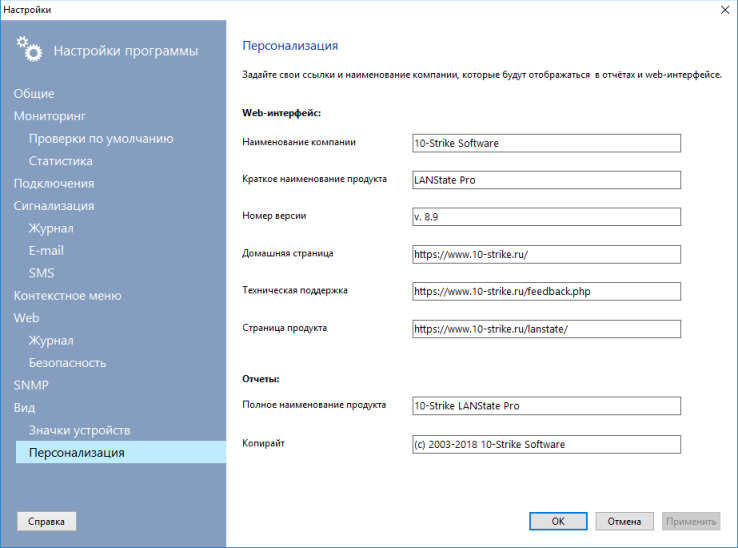Viewport: 738px width, 548px height.
Task: Click the Страница продукта URL field
Action: (546, 329)
